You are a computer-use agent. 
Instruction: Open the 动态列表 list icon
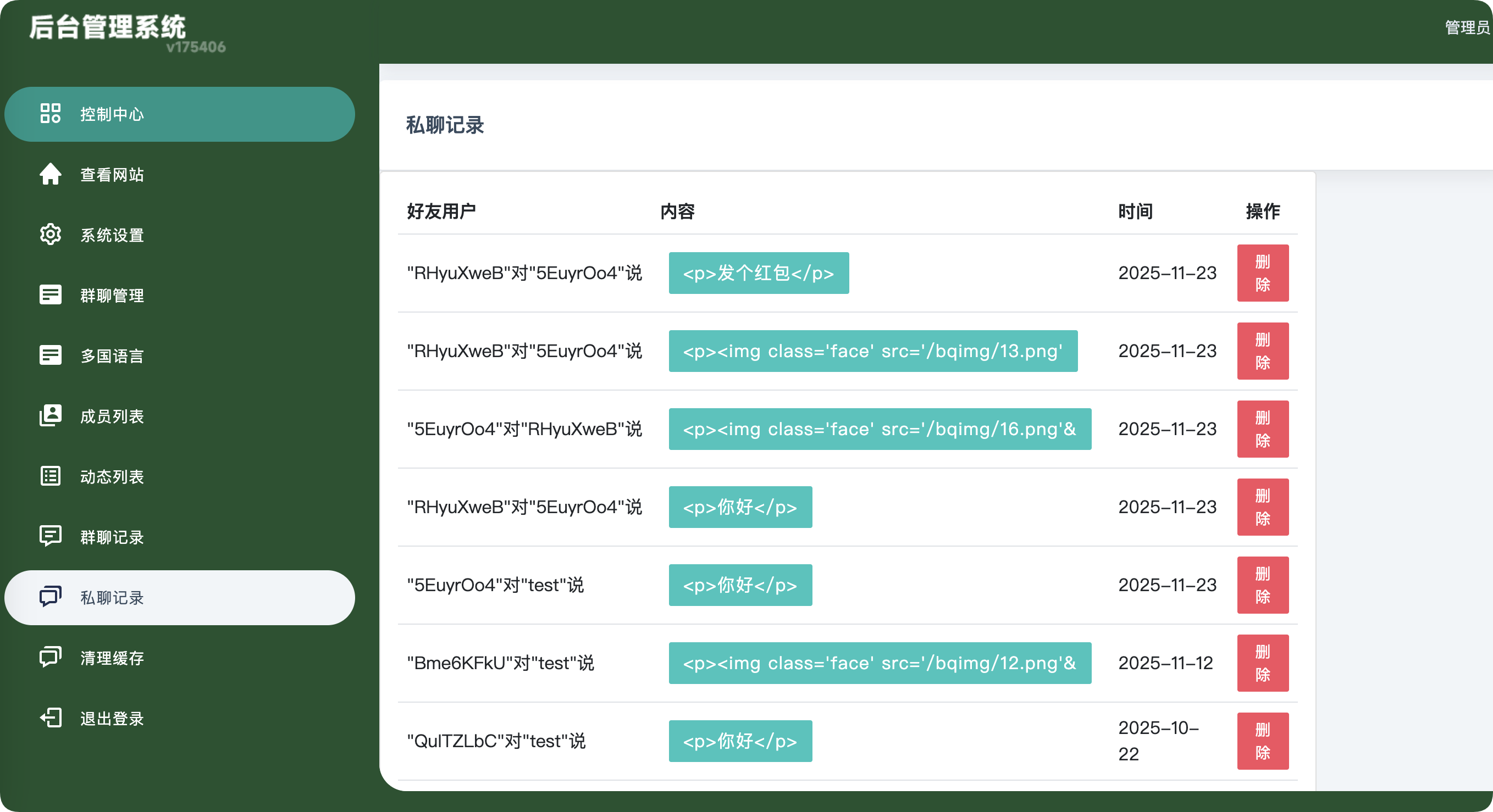pyautogui.click(x=51, y=476)
